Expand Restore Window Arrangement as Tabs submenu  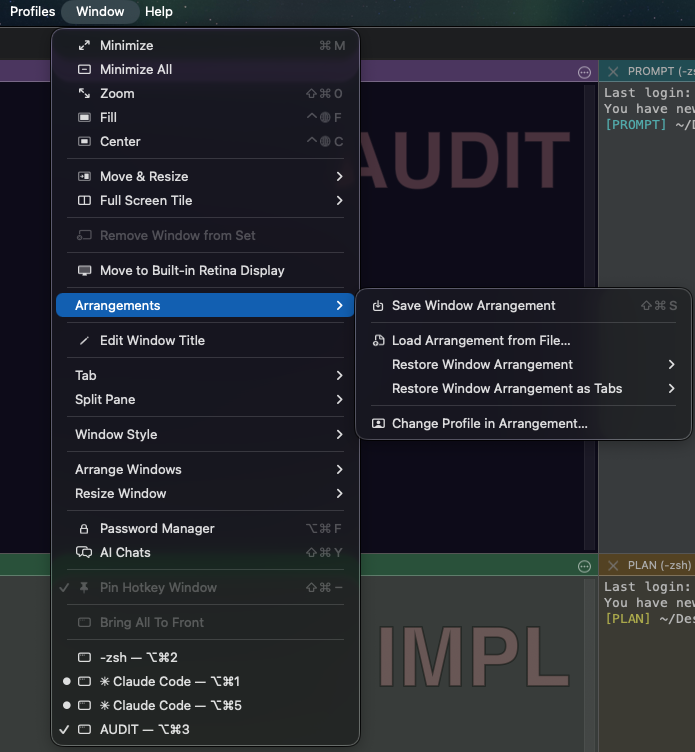pyautogui.click(x=523, y=388)
